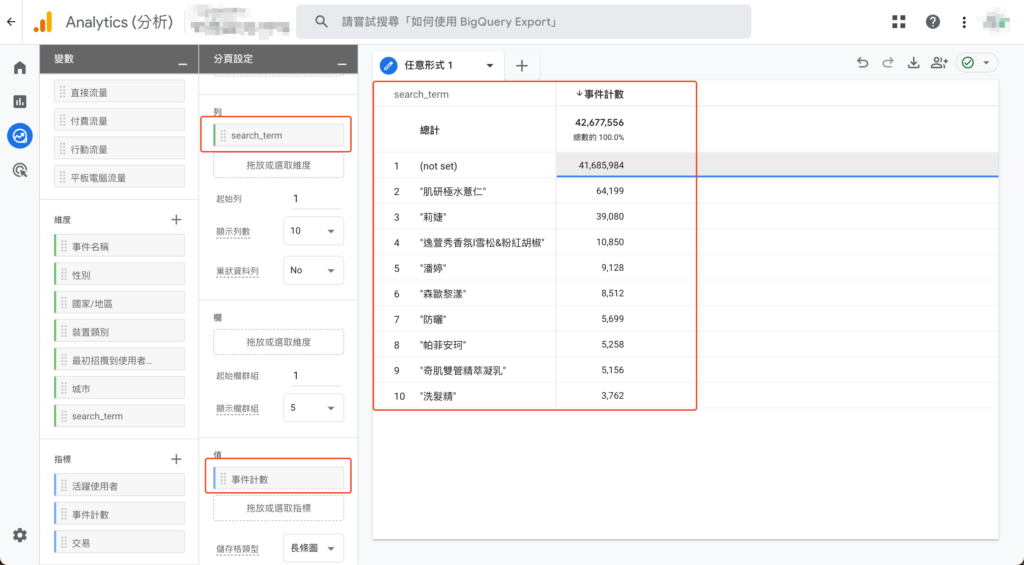Open the 顯示列數 dropdown showing 10
The width and height of the screenshot is (1024, 565).
click(313, 231)
